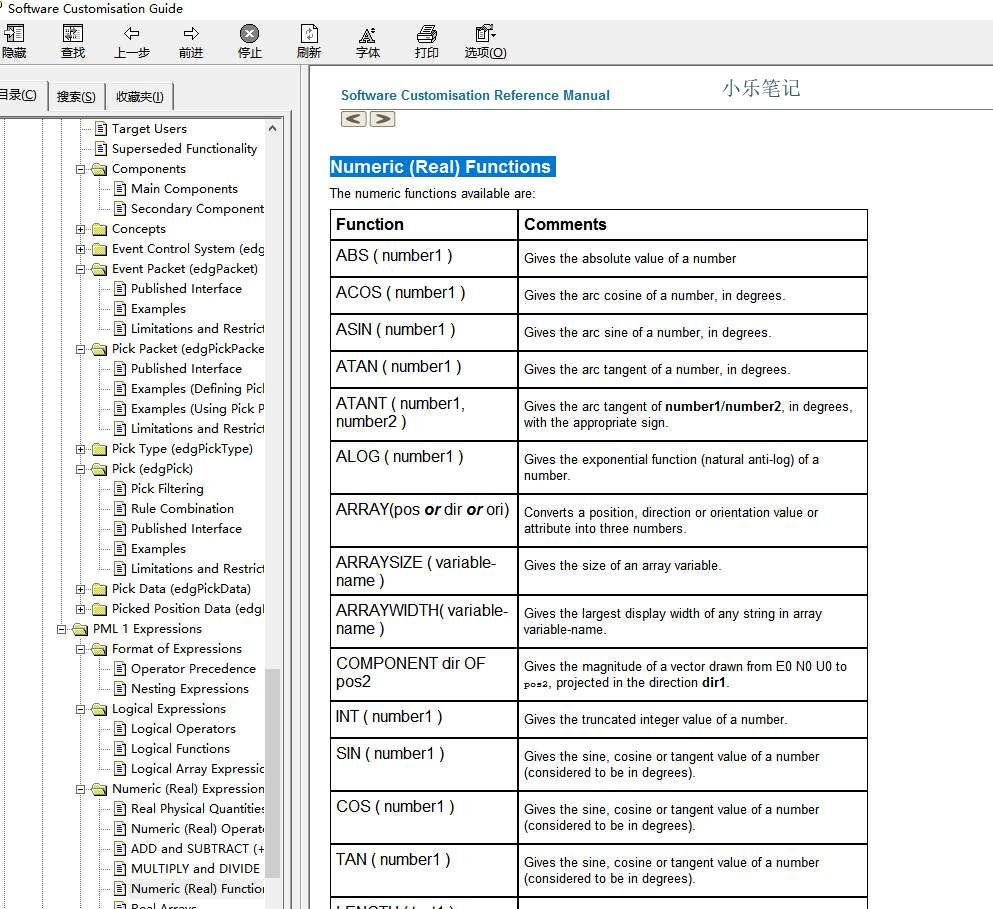The width and height of the screenshot is (993, 909).
Task: Refresh the page with the 刷新 icon
Action: [x=308, y=34]
